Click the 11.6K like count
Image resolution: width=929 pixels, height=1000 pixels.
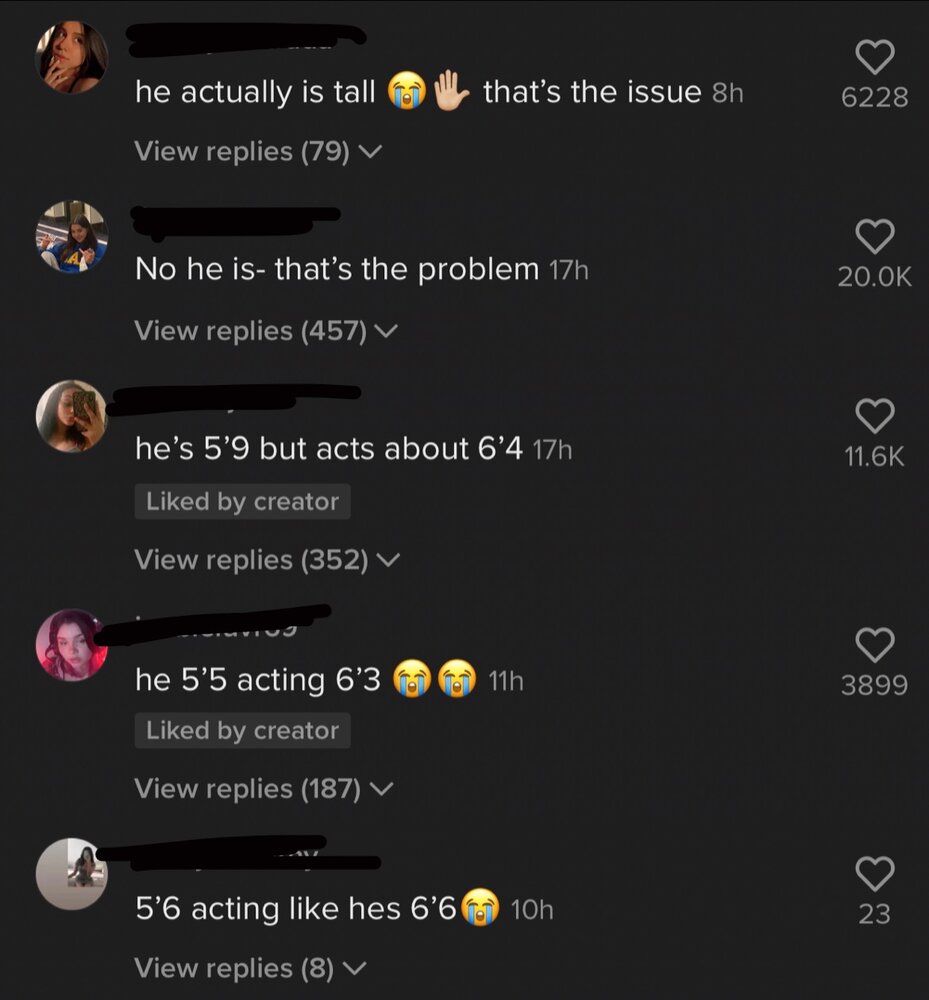coord(874,456)
